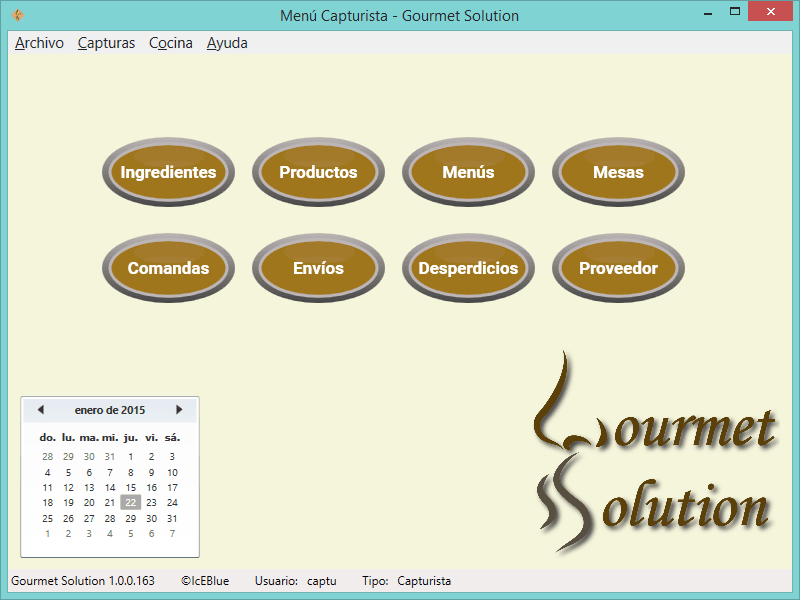800x600 pixels.
Task: Open the Comandas module
Action: coord(168,268)
